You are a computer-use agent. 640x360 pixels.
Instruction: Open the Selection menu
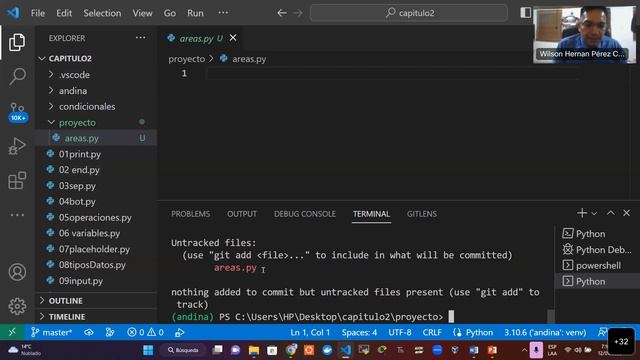point(102,13)
